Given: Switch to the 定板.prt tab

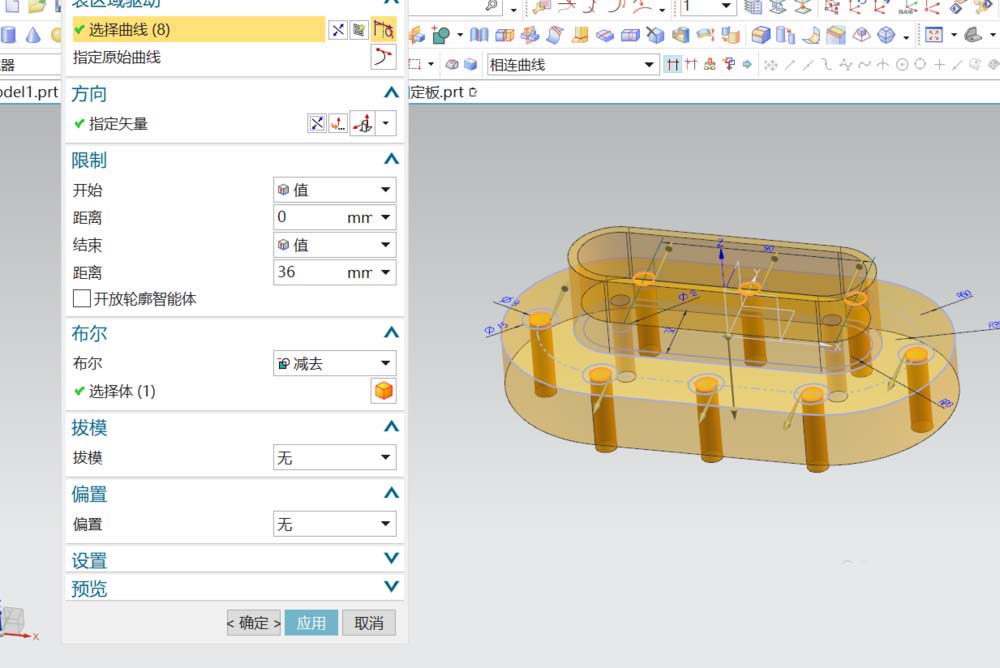Looking at the screenshot, I should (x=440, y=92).
